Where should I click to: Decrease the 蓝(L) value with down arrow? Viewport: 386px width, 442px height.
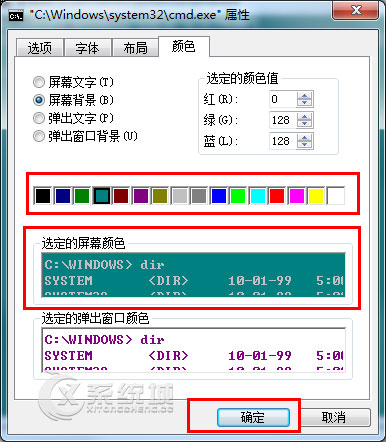click(x=305, y=145)
